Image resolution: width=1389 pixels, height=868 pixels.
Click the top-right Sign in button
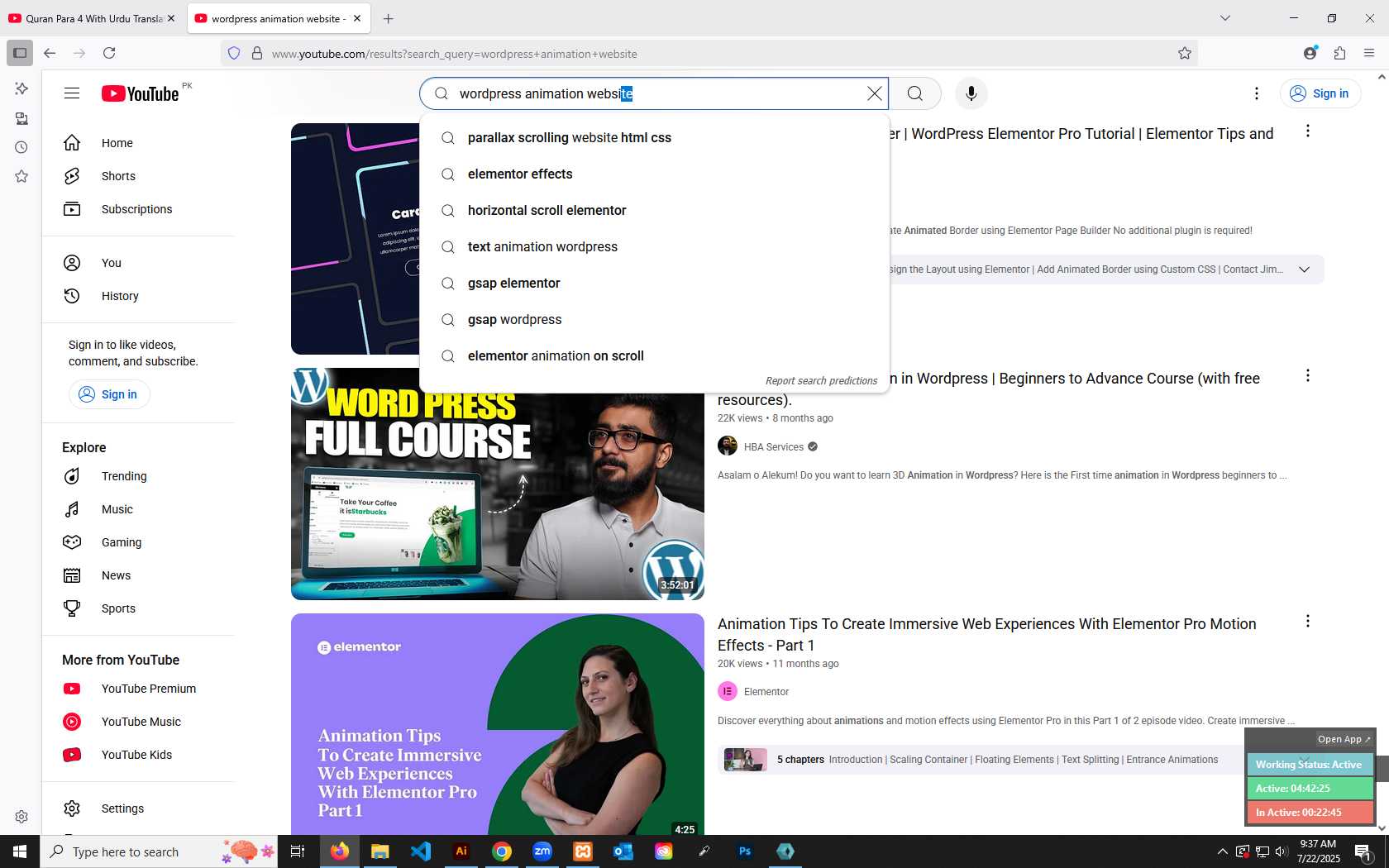pyautogui.click(x=1320, y=93)
